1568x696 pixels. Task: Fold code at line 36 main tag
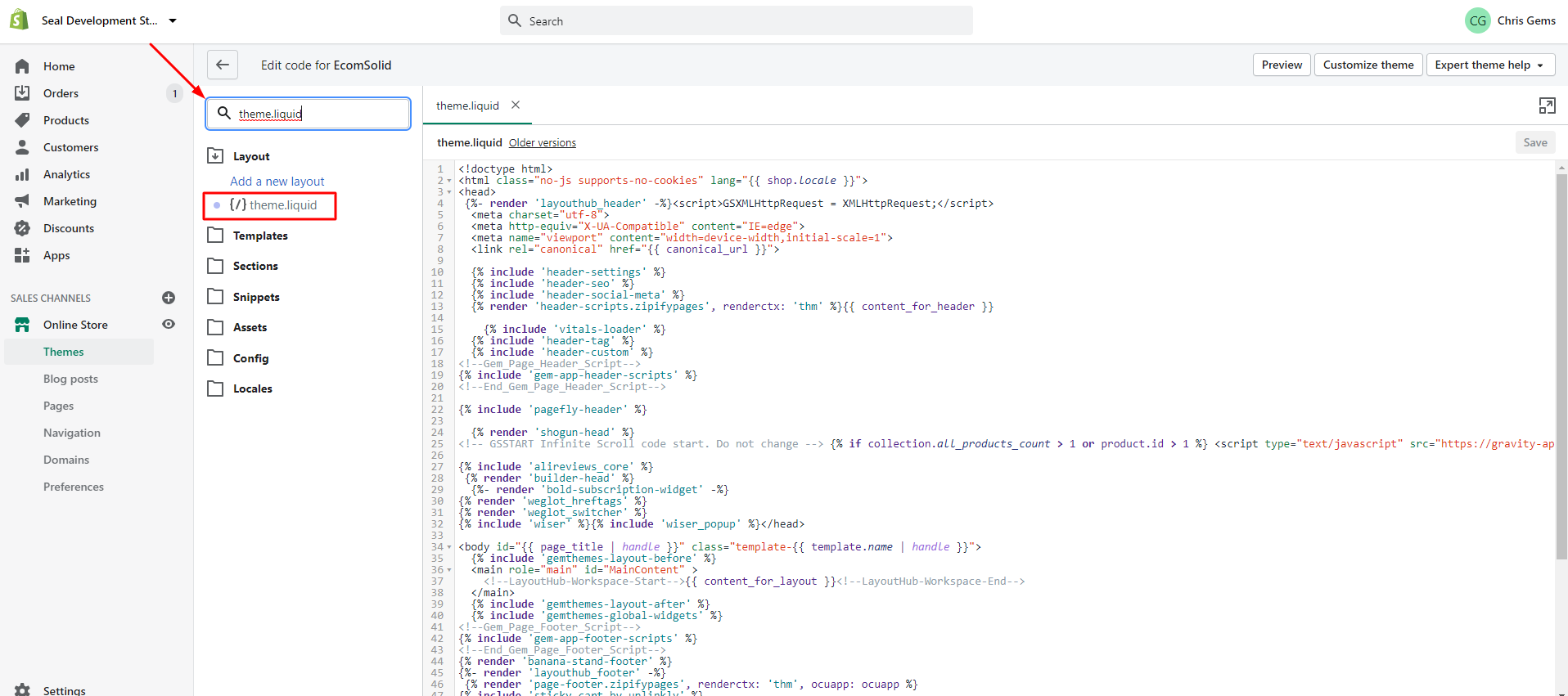click(x=449, y=570)
